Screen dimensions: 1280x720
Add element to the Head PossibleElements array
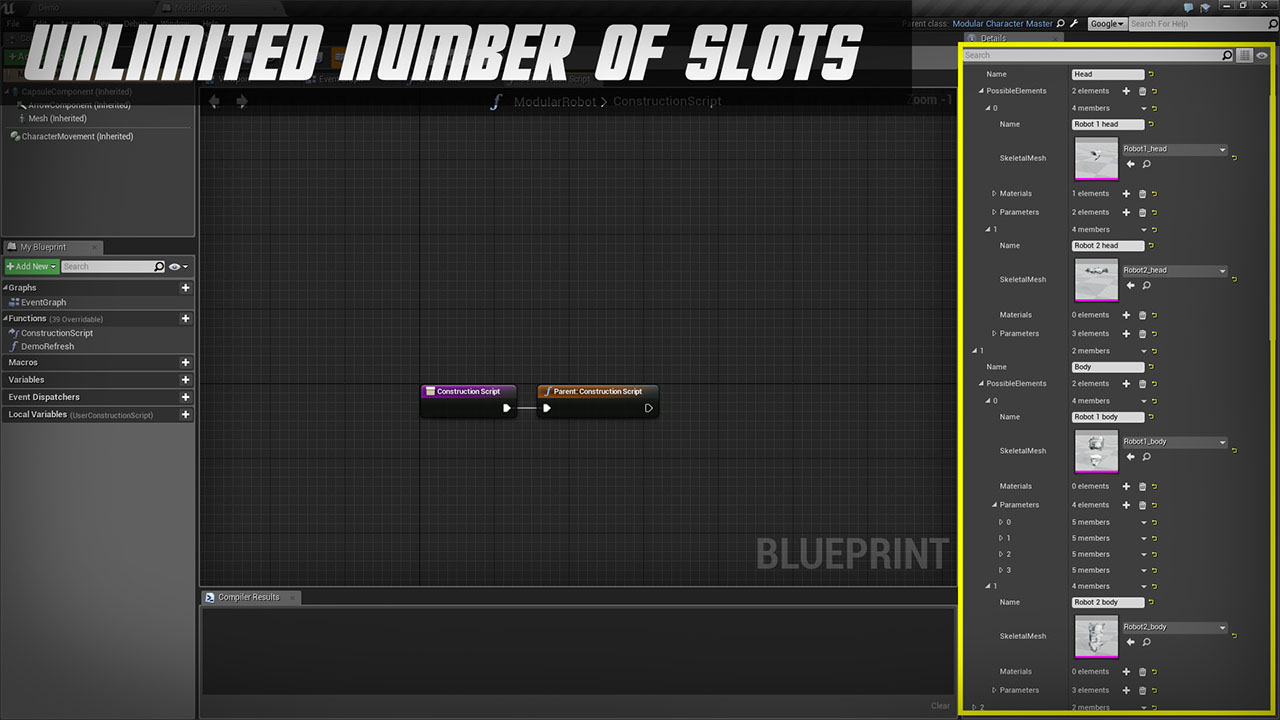tap(1126, 91)
